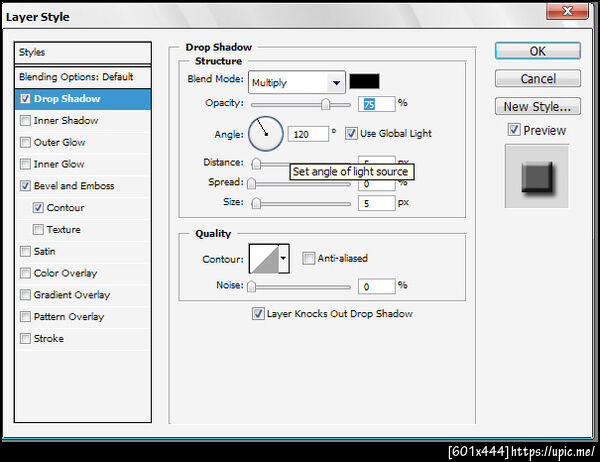This screenshot has height=462, width=600.
Task: Enable the Outer Glow checkbox
Action: tap(25, 142)
